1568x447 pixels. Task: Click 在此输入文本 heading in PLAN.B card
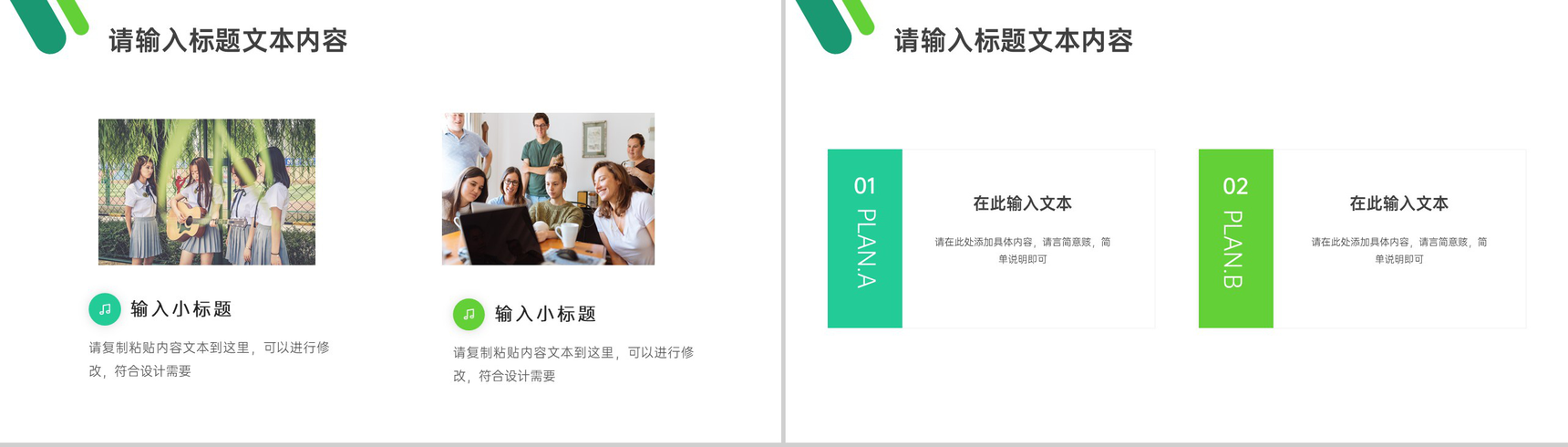pyautogui.click(x=1398, y=203)
